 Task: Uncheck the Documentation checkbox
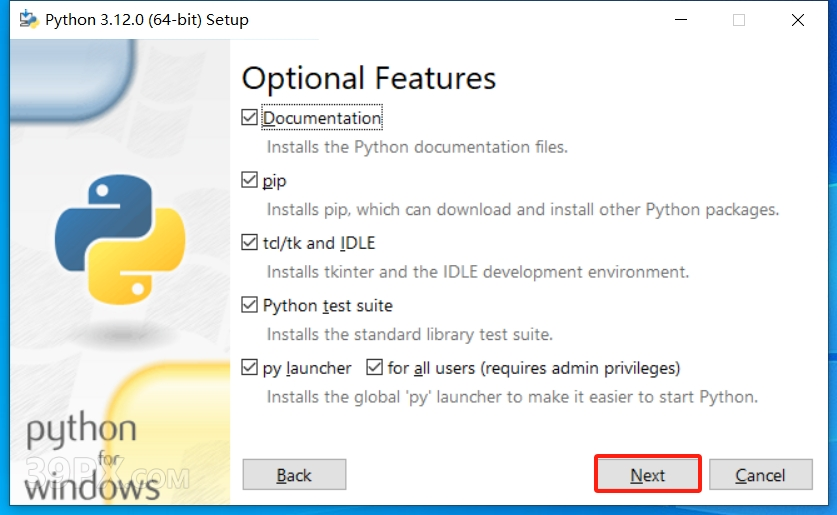coord(249,117)
